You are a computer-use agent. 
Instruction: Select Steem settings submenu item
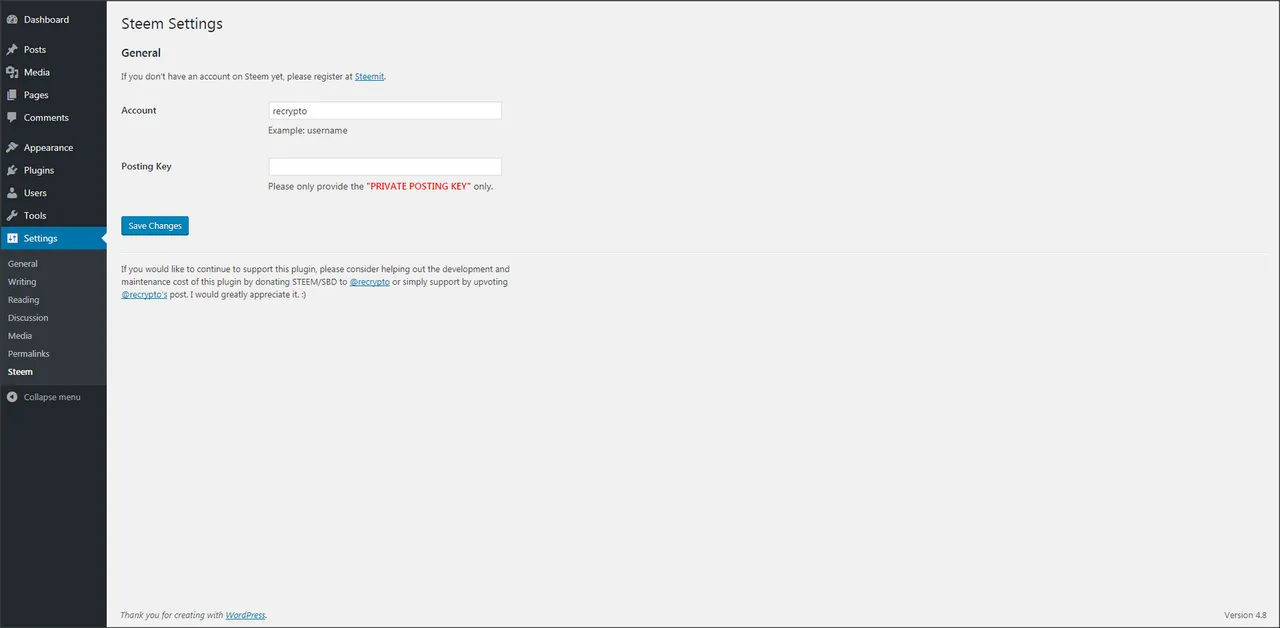coord(20,372)
